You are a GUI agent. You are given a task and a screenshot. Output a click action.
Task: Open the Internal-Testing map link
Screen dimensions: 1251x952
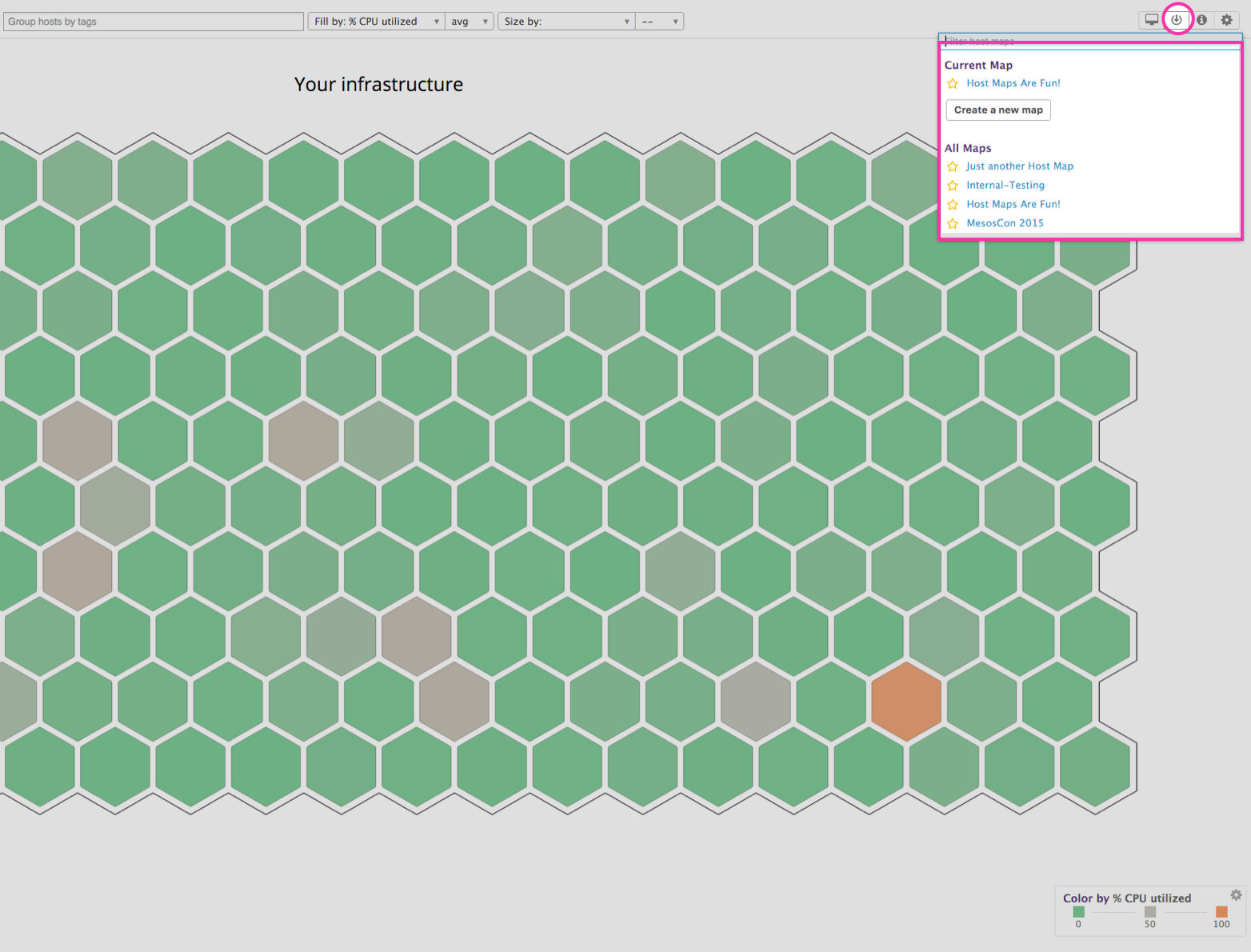click(x=1005, y=185)
